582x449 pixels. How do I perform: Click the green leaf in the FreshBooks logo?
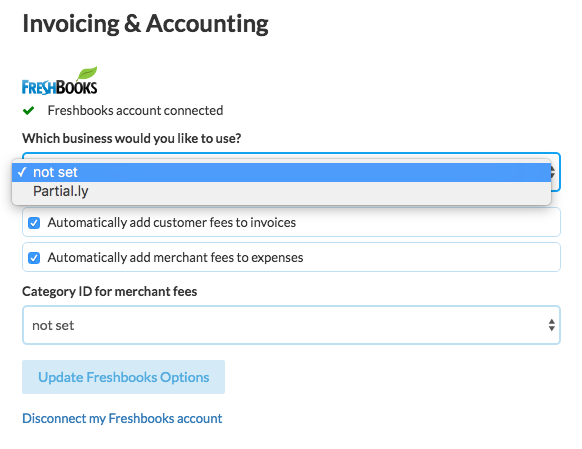tap(87, 73)
